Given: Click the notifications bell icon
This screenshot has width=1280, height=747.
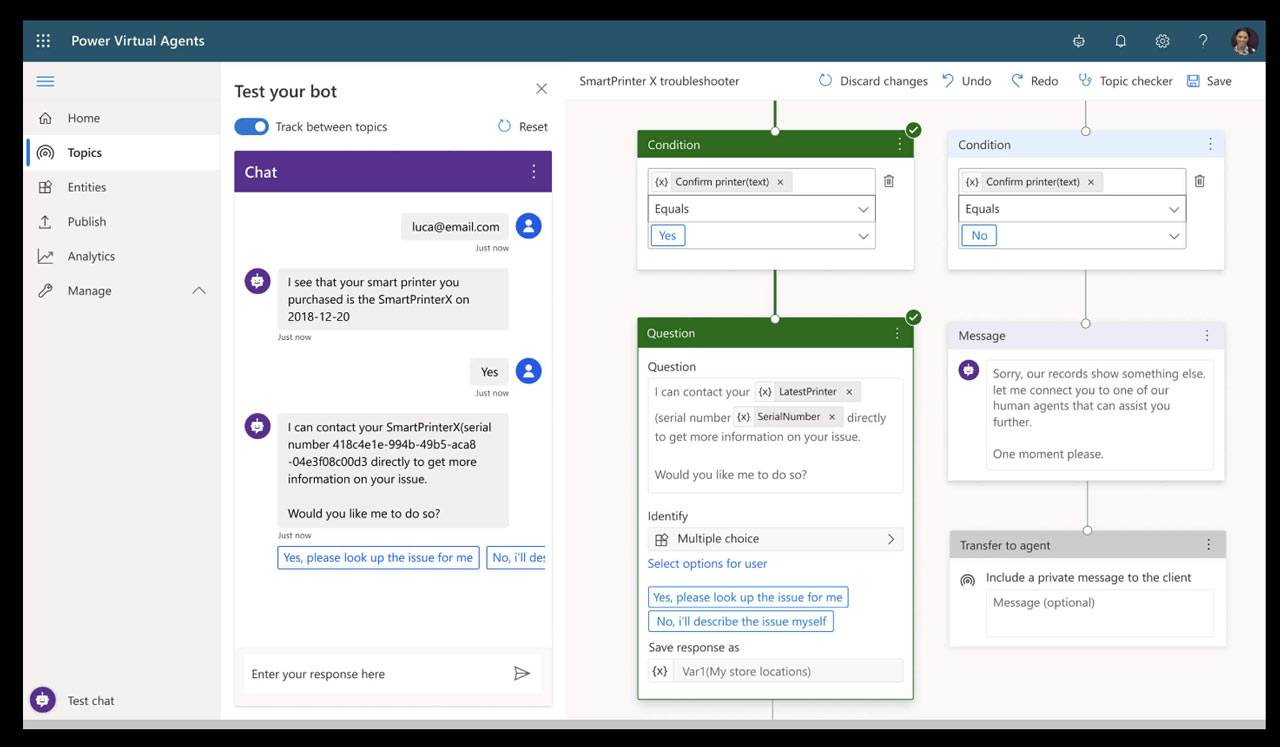Looking at the screenshot, I should coord(1120,41).
